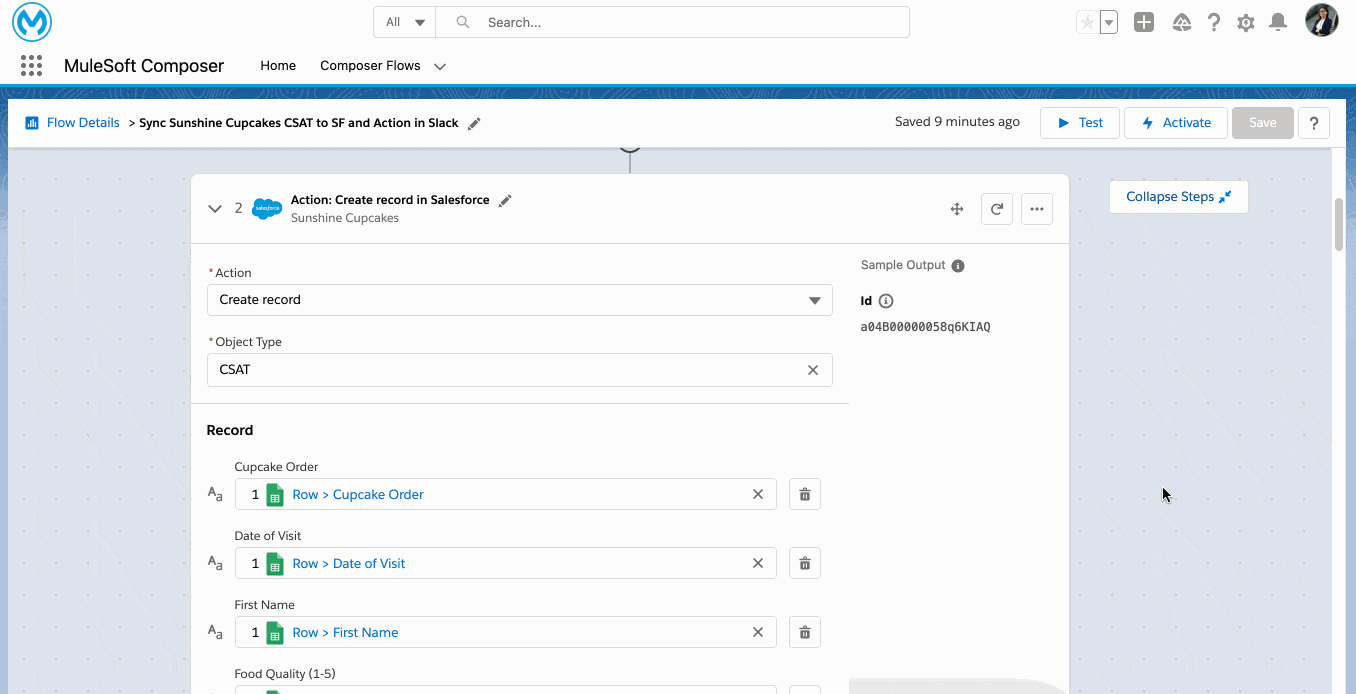Open the setup gear icon
This screenshot has width=1356, height=694.
tap(1246, 22)
